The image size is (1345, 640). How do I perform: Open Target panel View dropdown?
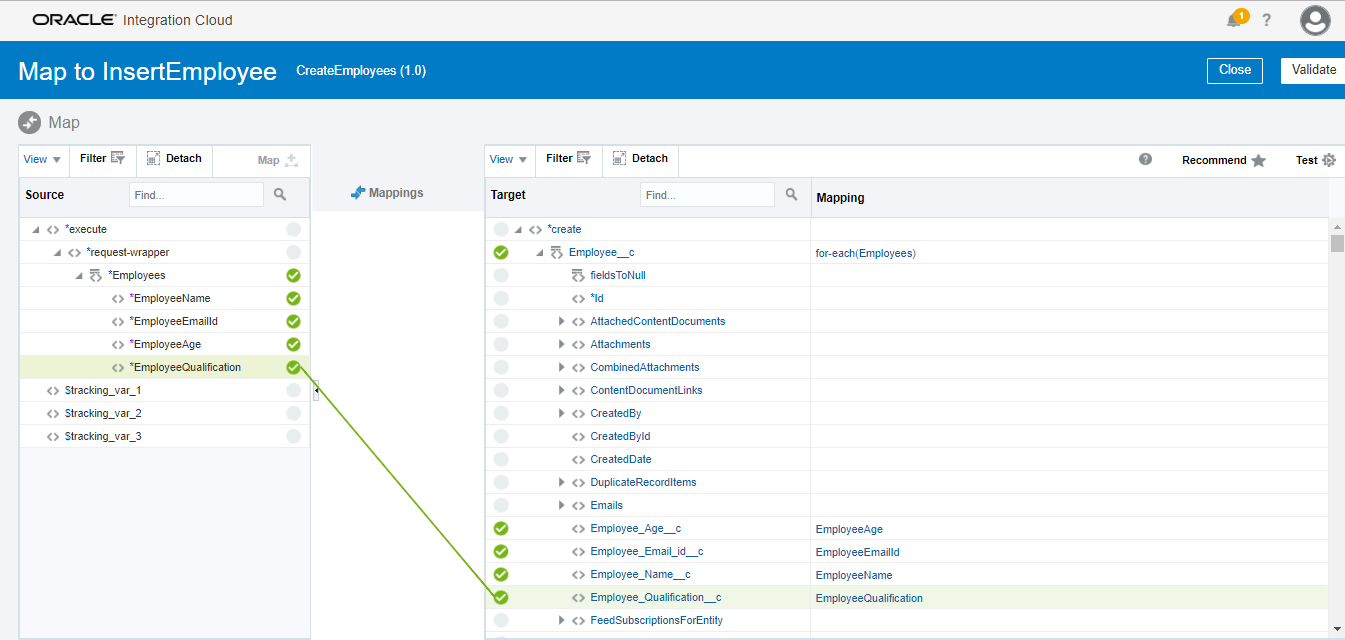point(509,159)
